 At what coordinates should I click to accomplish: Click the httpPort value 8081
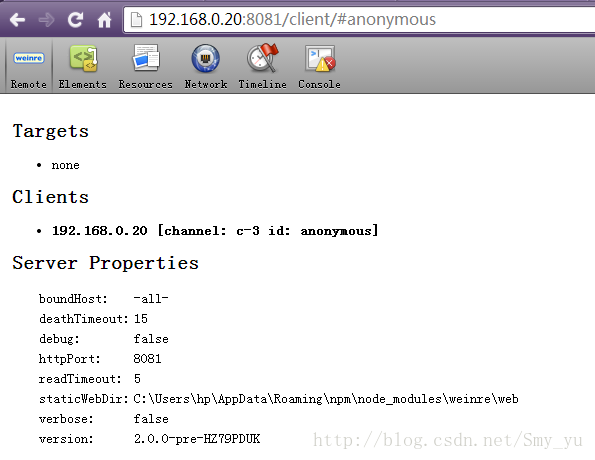coord(147,359)
